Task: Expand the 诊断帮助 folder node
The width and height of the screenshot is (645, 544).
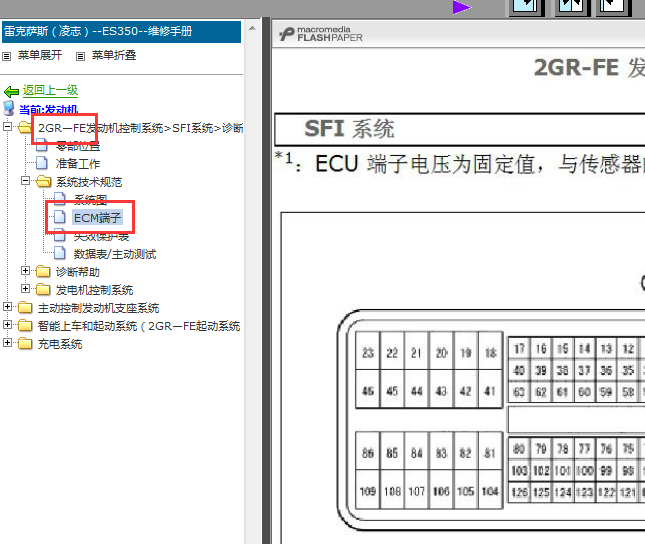Action: tap(26, 271)
